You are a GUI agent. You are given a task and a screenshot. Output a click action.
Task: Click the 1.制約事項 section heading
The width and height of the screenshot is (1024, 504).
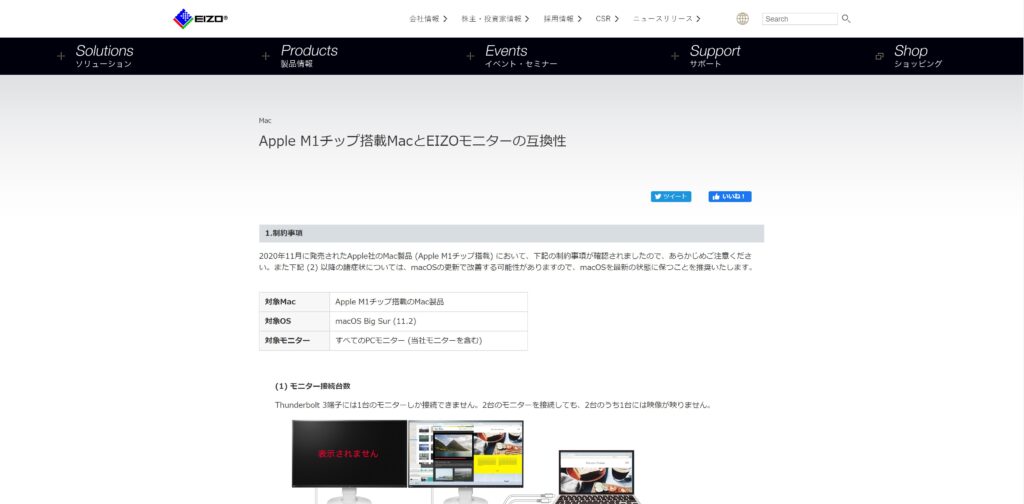click(x=511, y=233)
